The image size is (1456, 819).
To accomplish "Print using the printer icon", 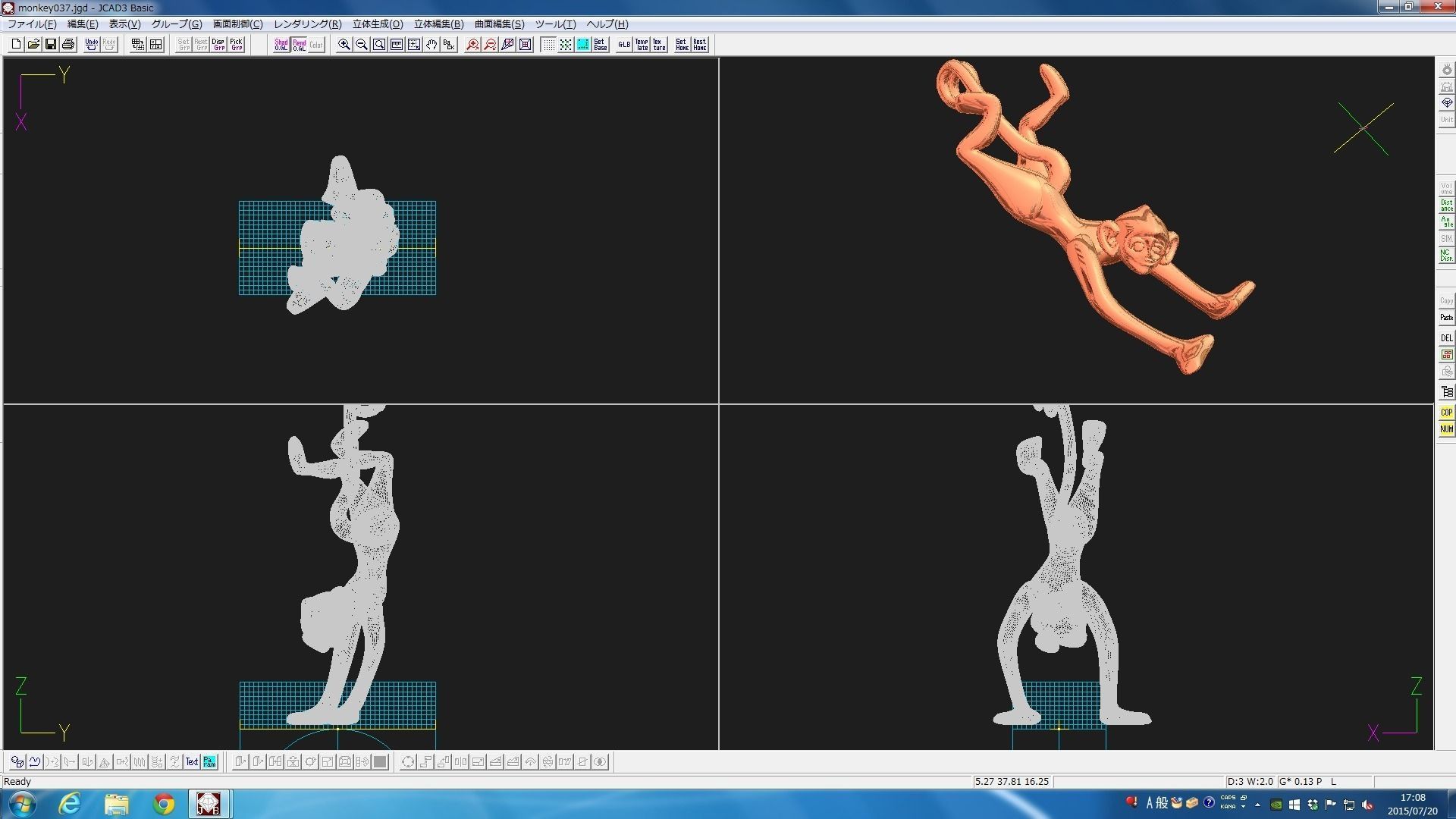I will (x=68, y=45).
